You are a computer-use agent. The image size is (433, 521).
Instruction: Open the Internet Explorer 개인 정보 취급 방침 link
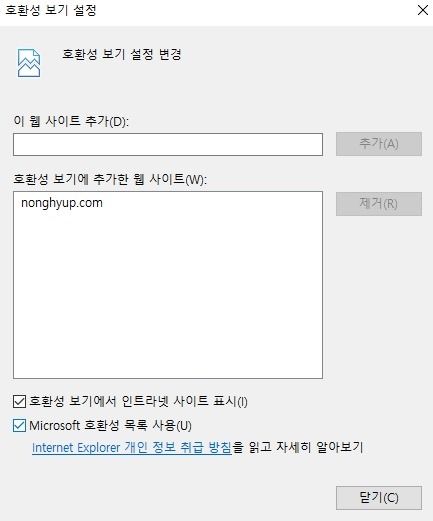point(132,447)
